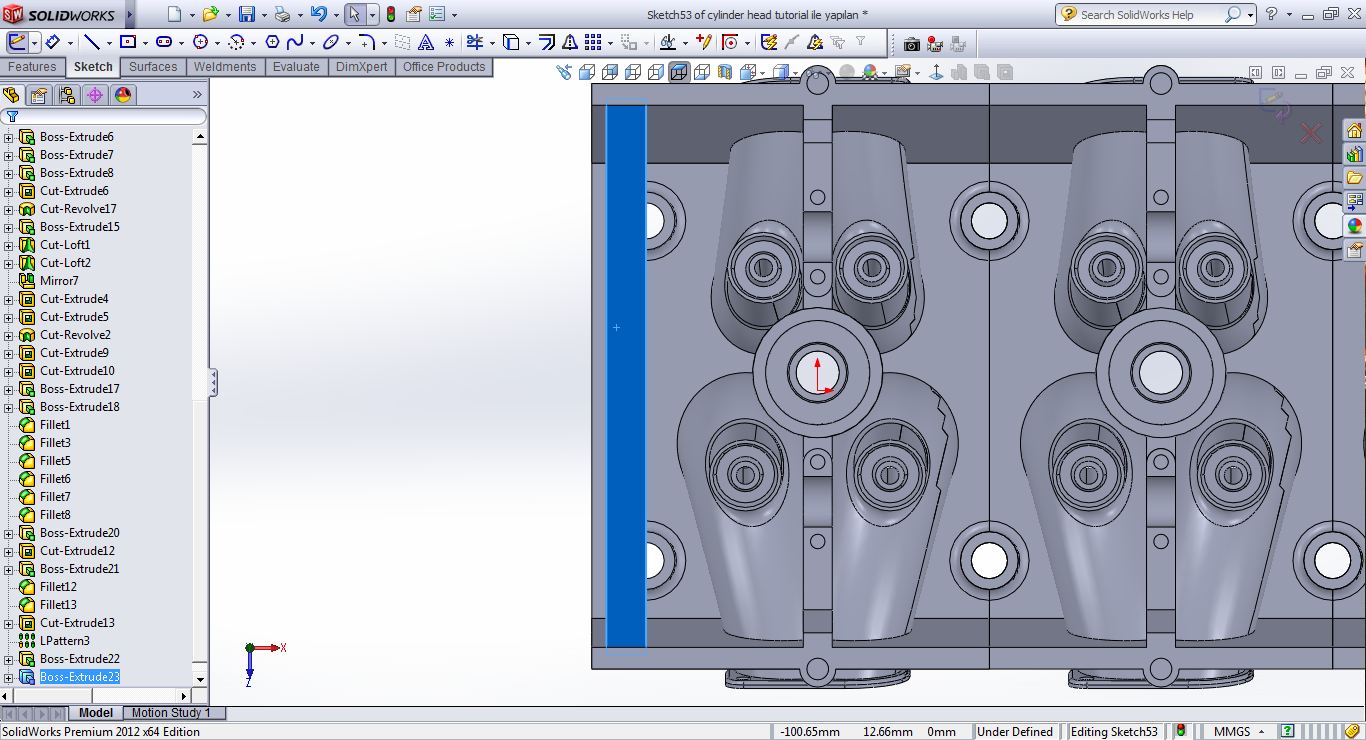1366x740 pixels.
Task: Toggle Section View in view toolbar
Action: point(725,72)
